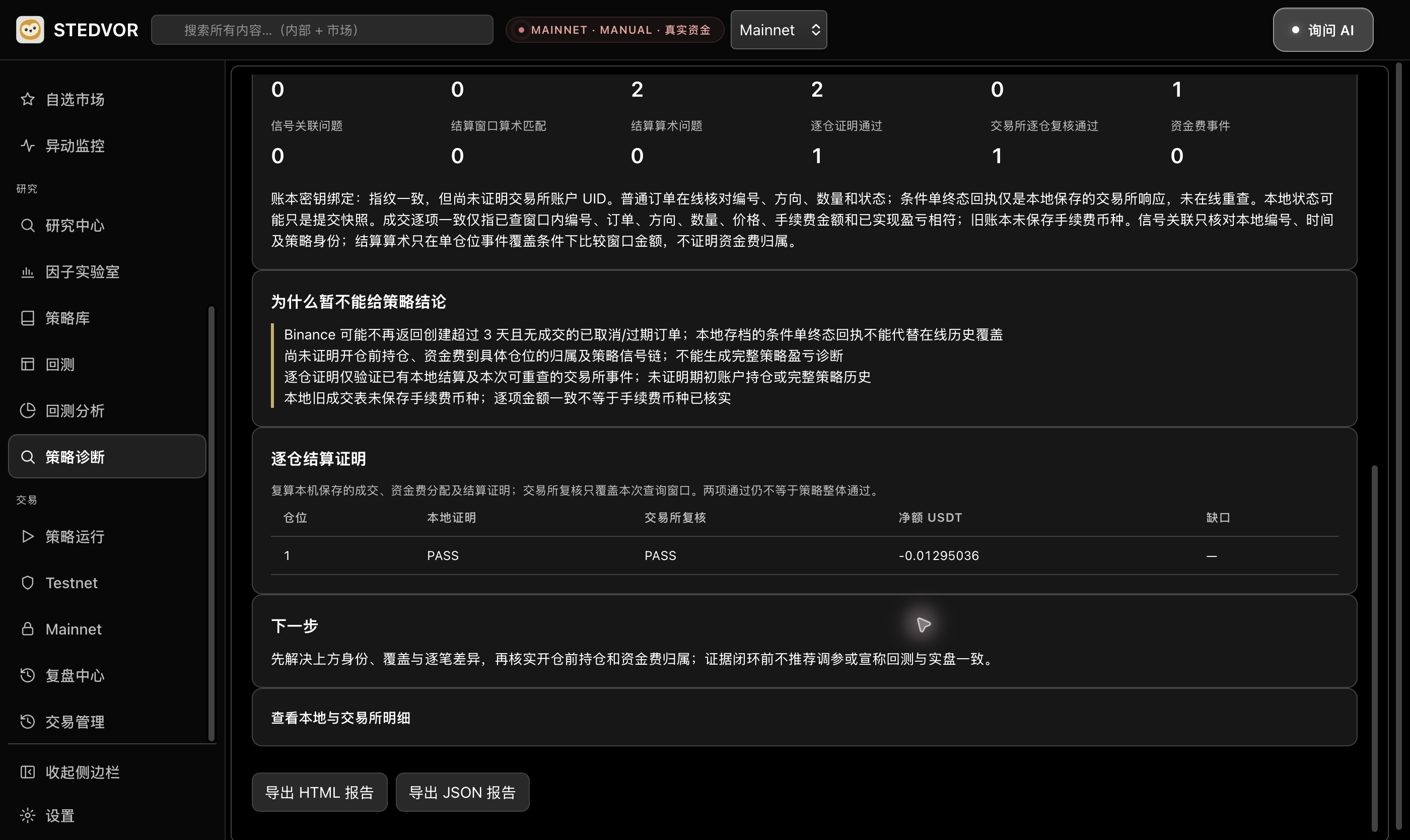Click the history icon beside 交易管理
The width and height of the screenshot is (1410, 840).
[x=27, y=722]
